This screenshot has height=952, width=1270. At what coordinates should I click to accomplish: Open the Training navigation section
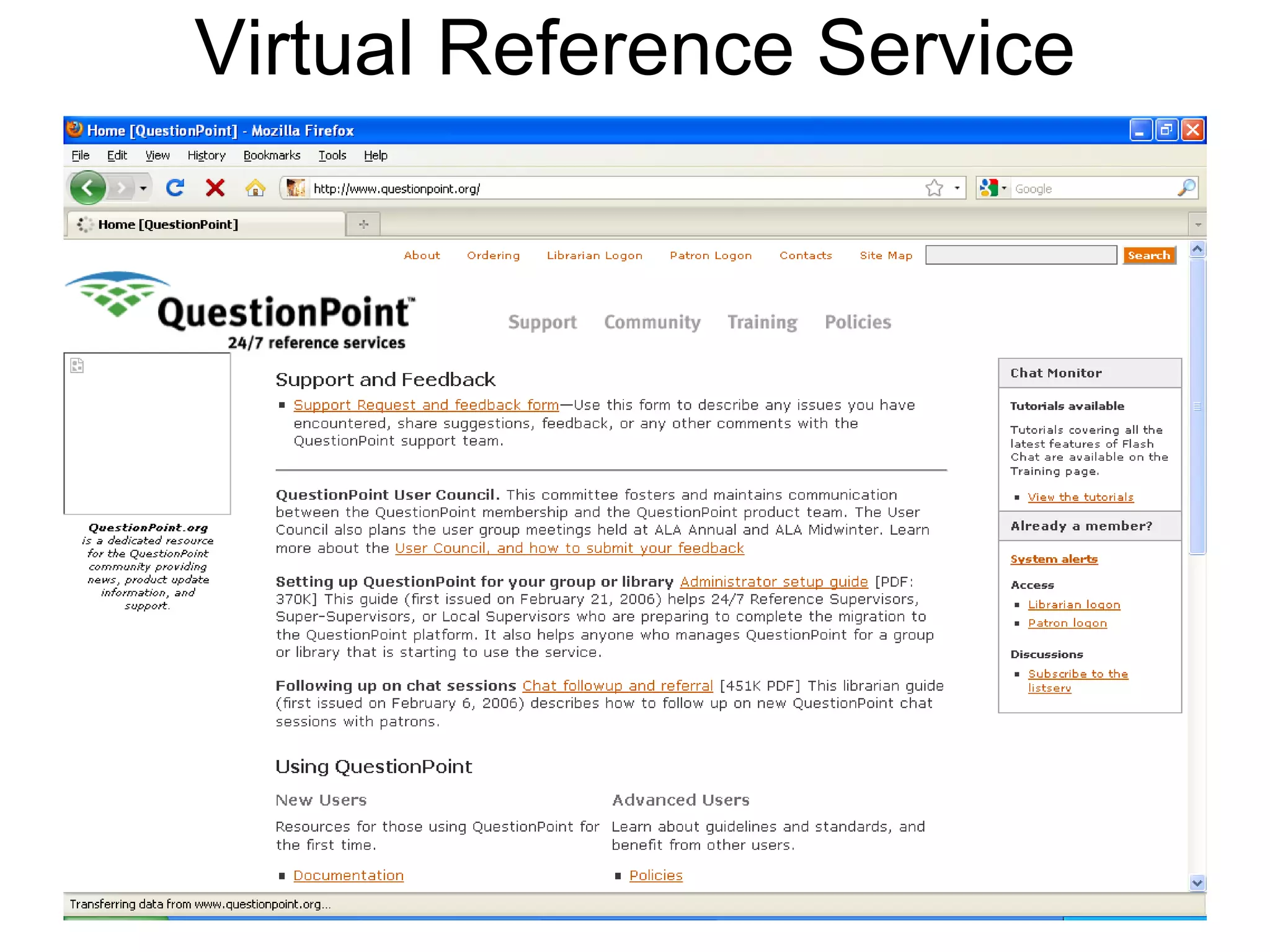coord(762,322)
